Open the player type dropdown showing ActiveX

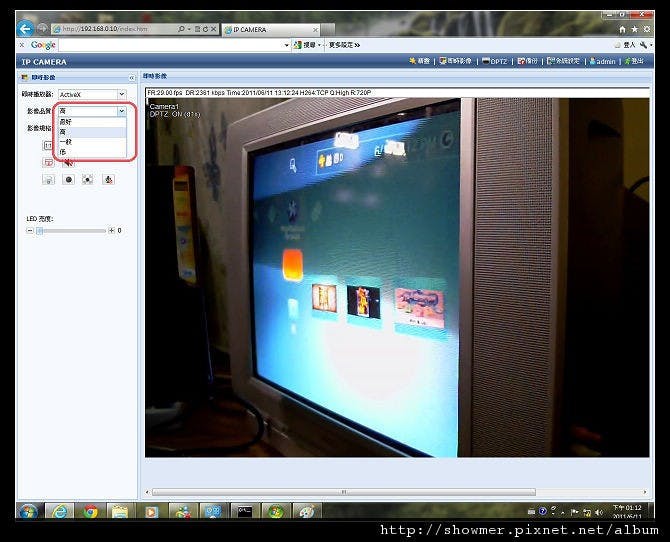[x=92, y=94]
